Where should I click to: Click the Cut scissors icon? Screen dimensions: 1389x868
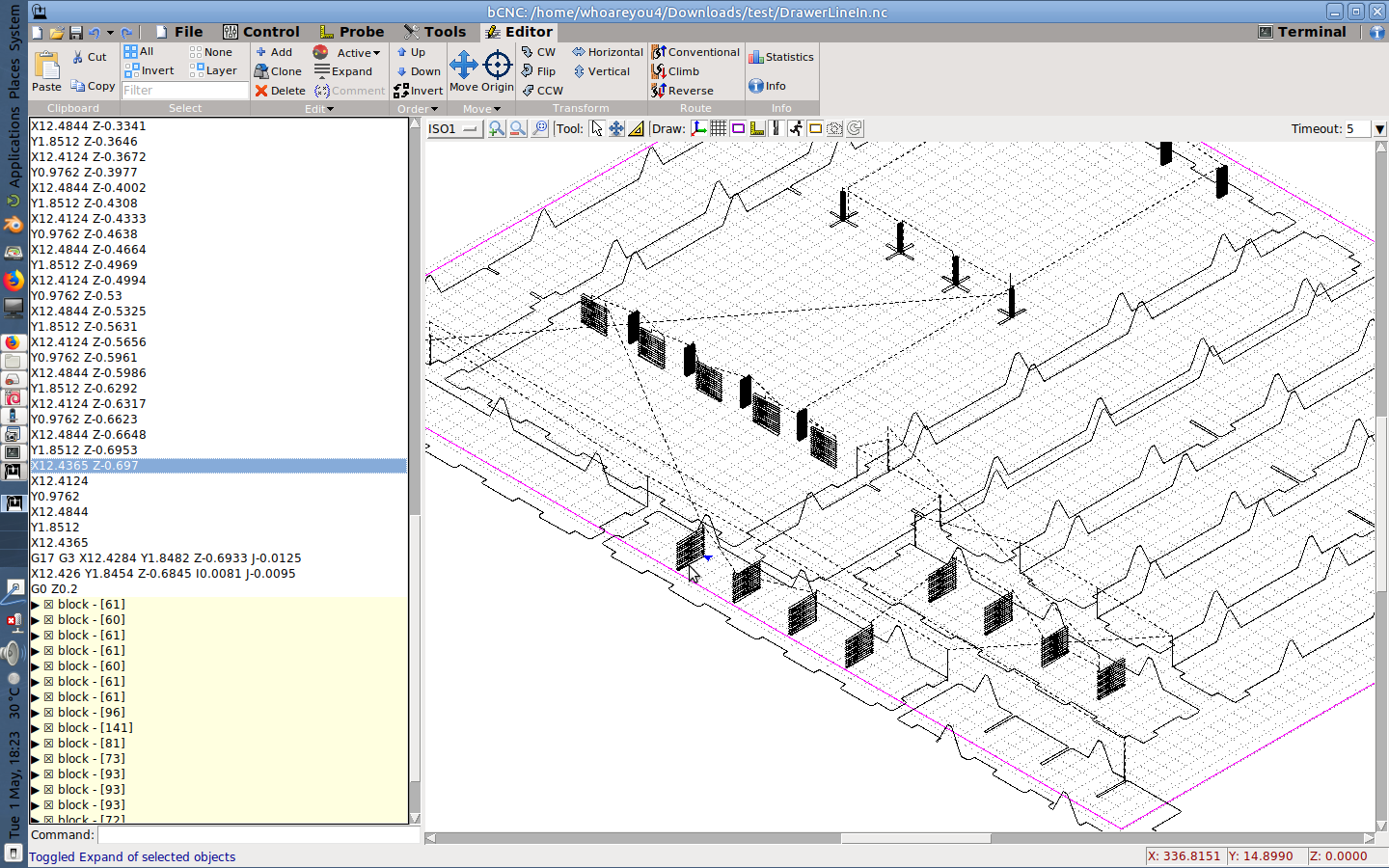coord(78,58)
